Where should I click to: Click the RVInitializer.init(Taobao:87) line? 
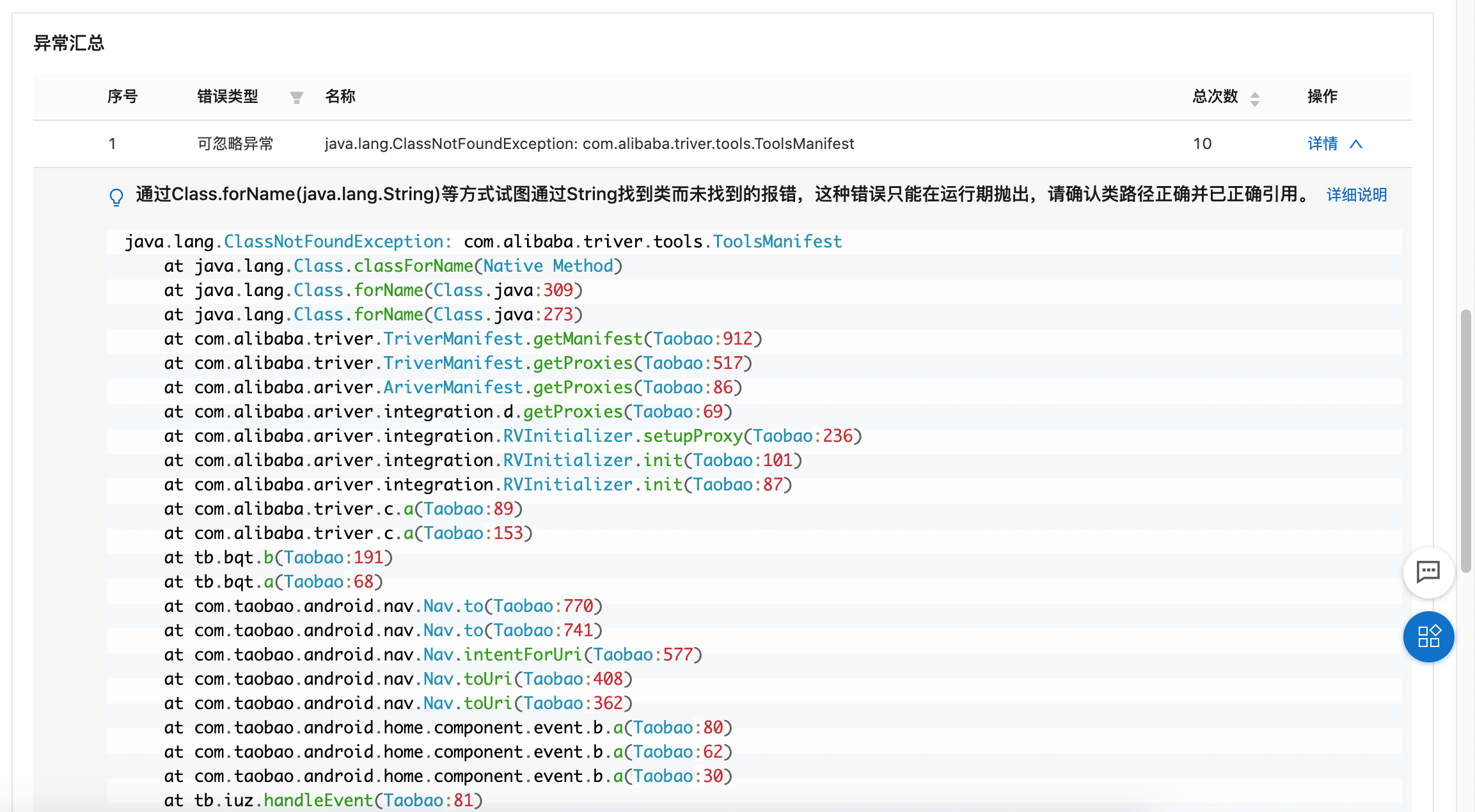coord(478,485)
